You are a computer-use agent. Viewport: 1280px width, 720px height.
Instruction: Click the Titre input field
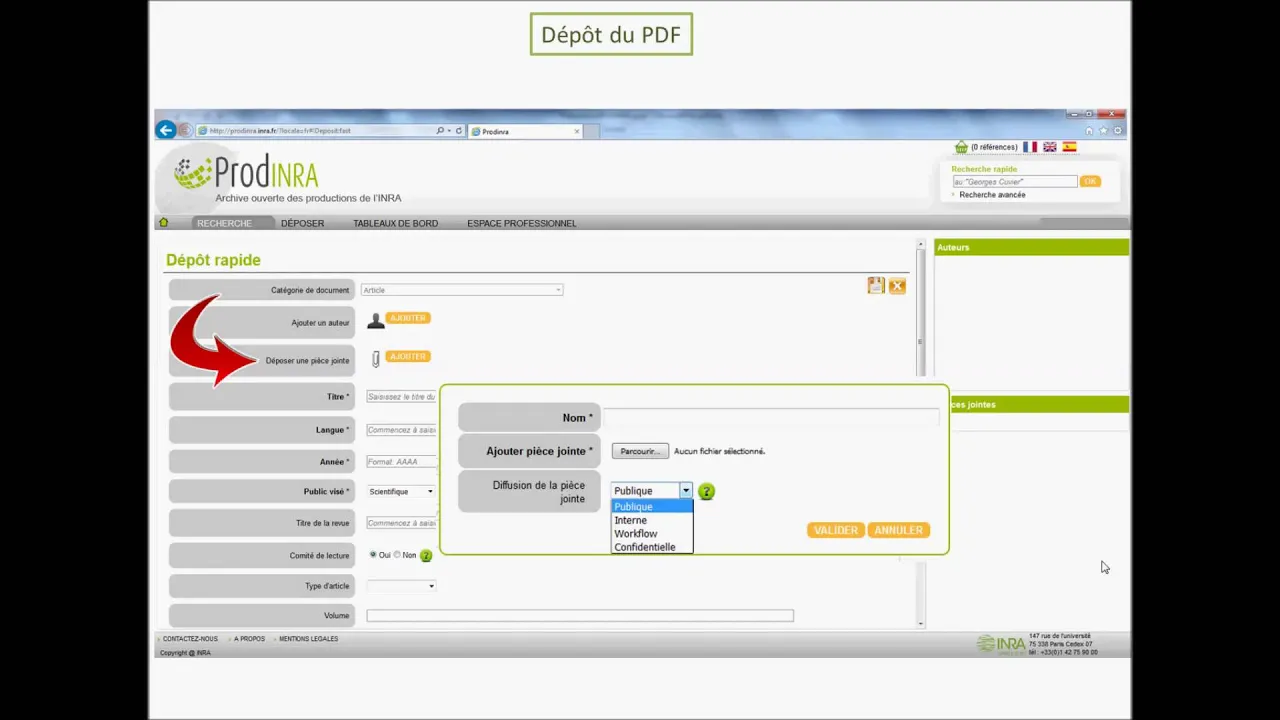pyautogui.click(x=401, y=397)
